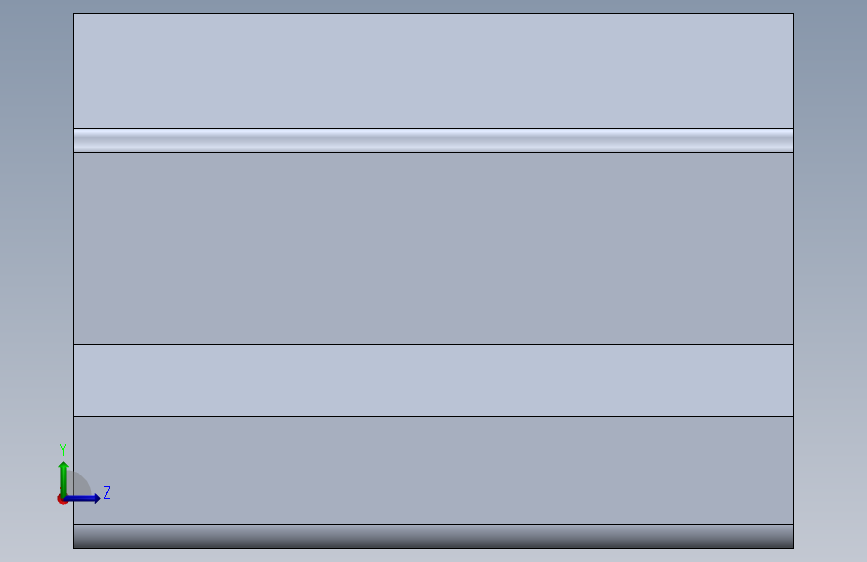Select the red X axis origin dot
867x562 pixels.
point(61,499)
